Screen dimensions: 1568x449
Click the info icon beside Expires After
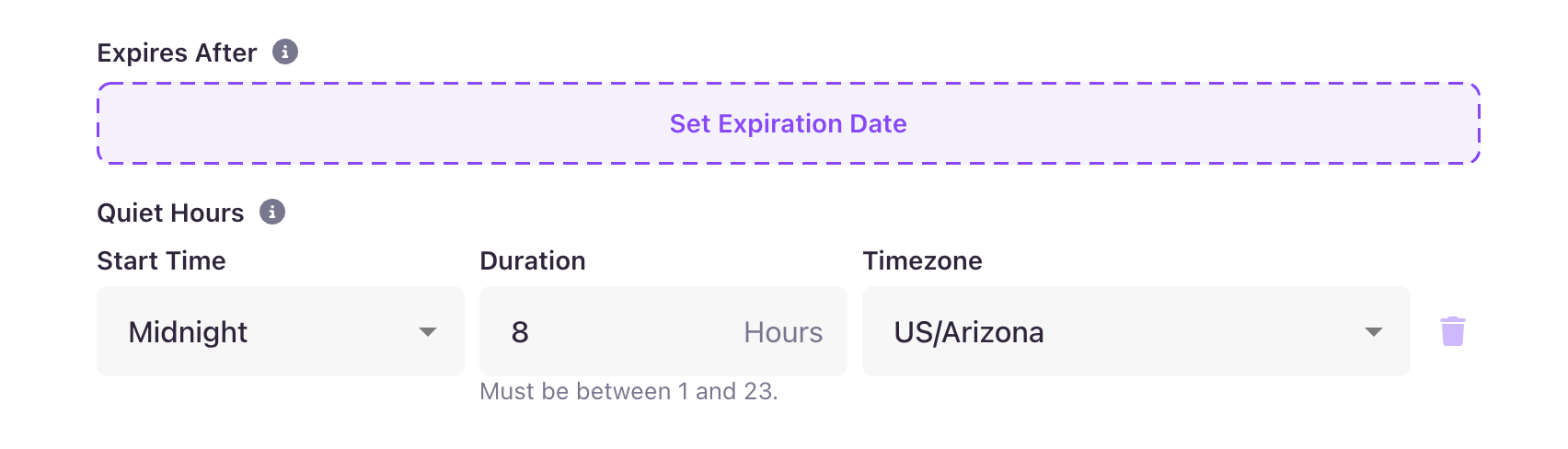click(x=285, y=52)
